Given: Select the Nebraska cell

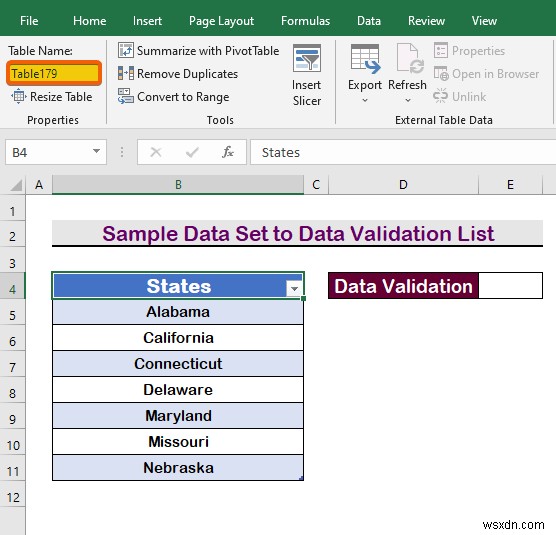Looking at the screenshot, I should click(x=178, y=468).
